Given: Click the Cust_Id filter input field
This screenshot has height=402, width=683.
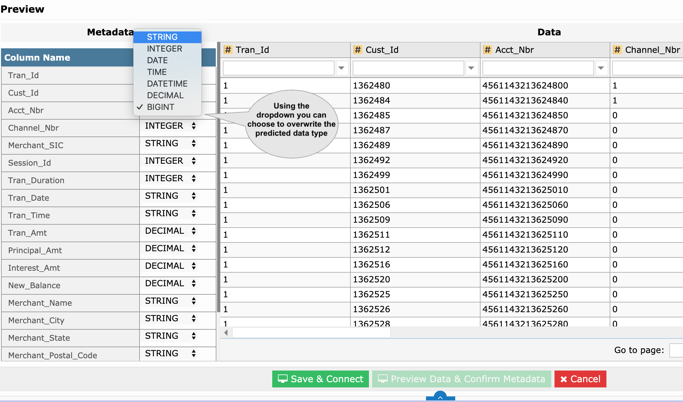Looking at the screenshot, I should click(x=408, y=68).
